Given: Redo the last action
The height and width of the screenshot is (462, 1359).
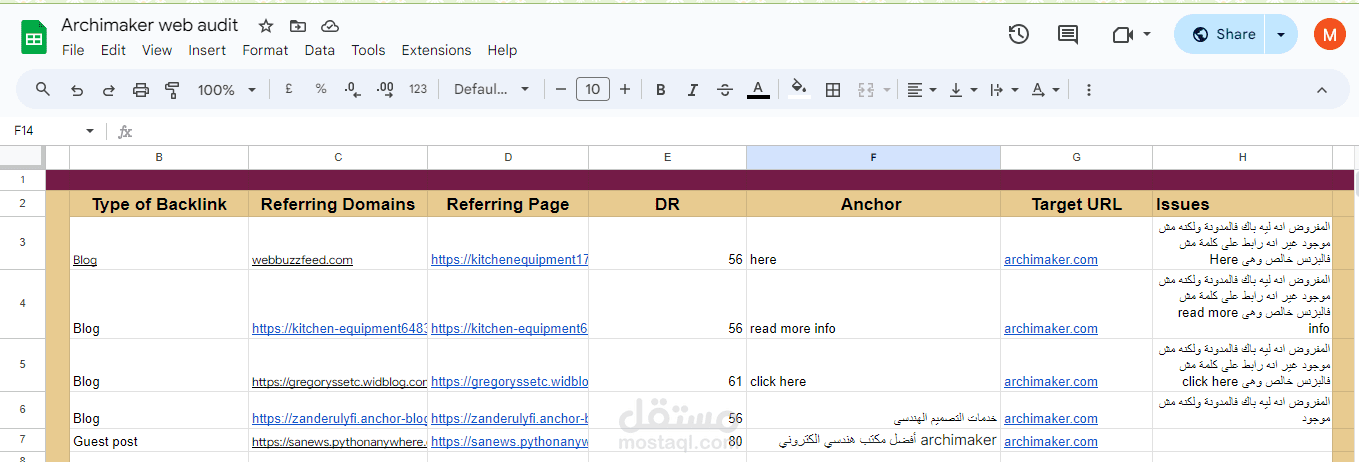Looking at the screenshot, I should (108, 89).
